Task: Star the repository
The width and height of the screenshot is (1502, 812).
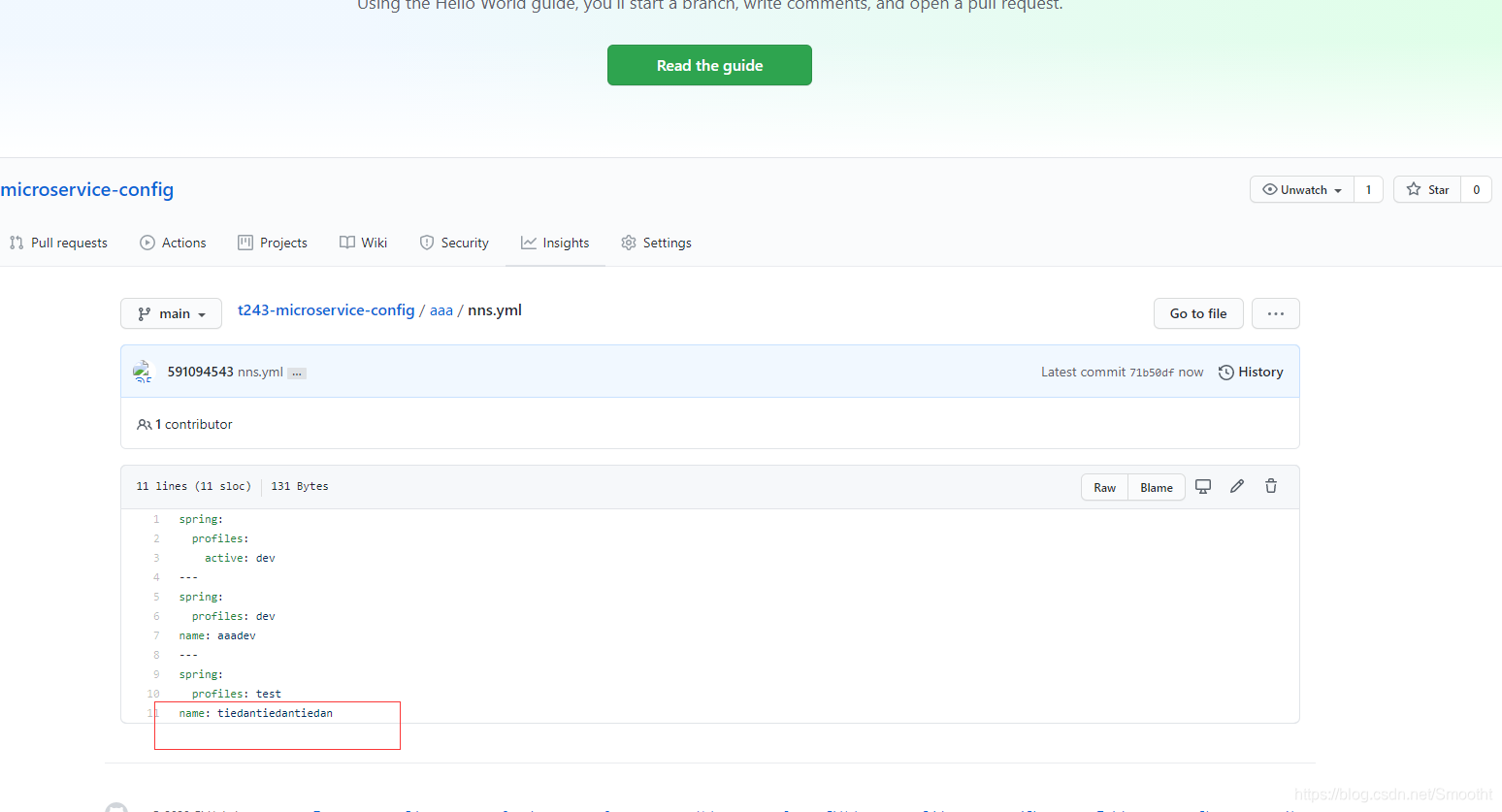Action: click(1427, 189)
